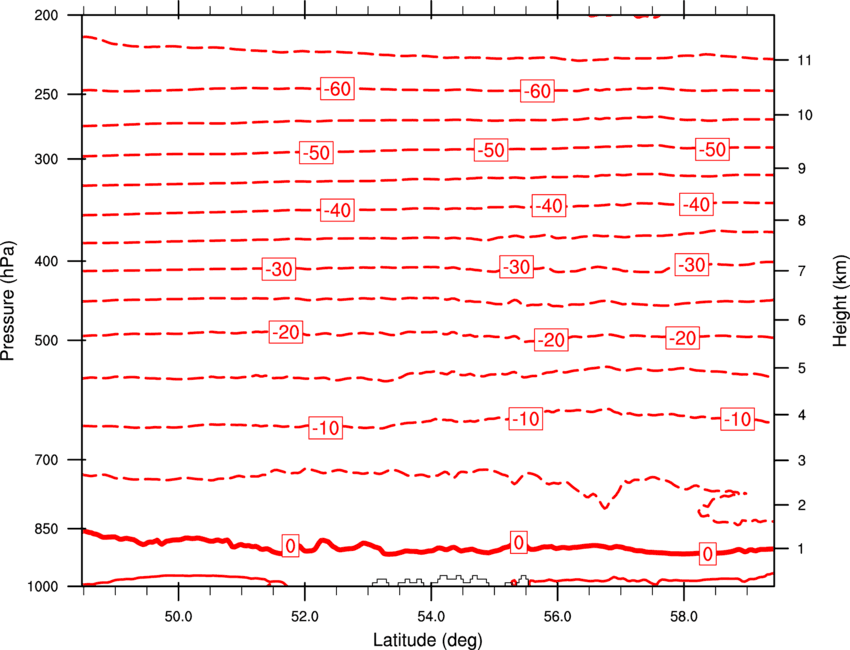The image size is (850, 650).
Task: Pick the 7 km height tick label
Action: pos(802,271)
